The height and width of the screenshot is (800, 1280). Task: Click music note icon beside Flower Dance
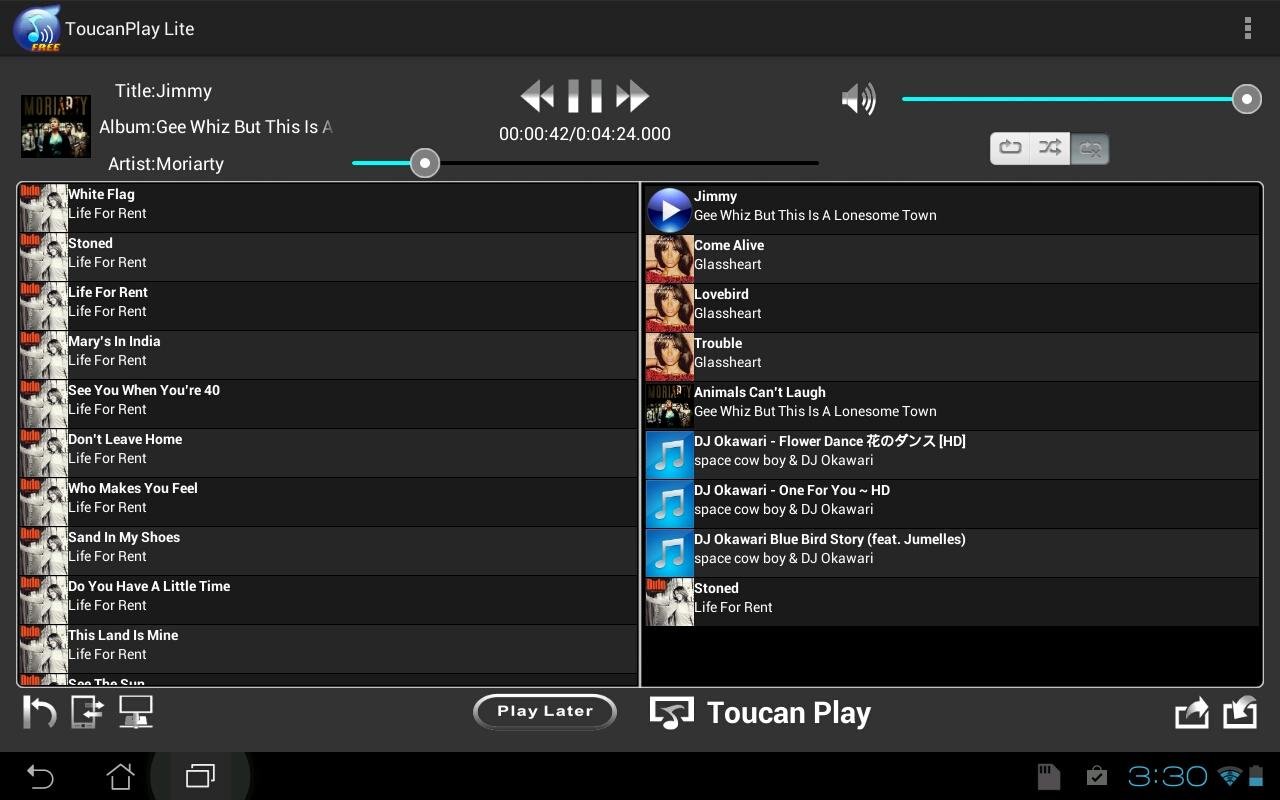[x=669, y=455]
